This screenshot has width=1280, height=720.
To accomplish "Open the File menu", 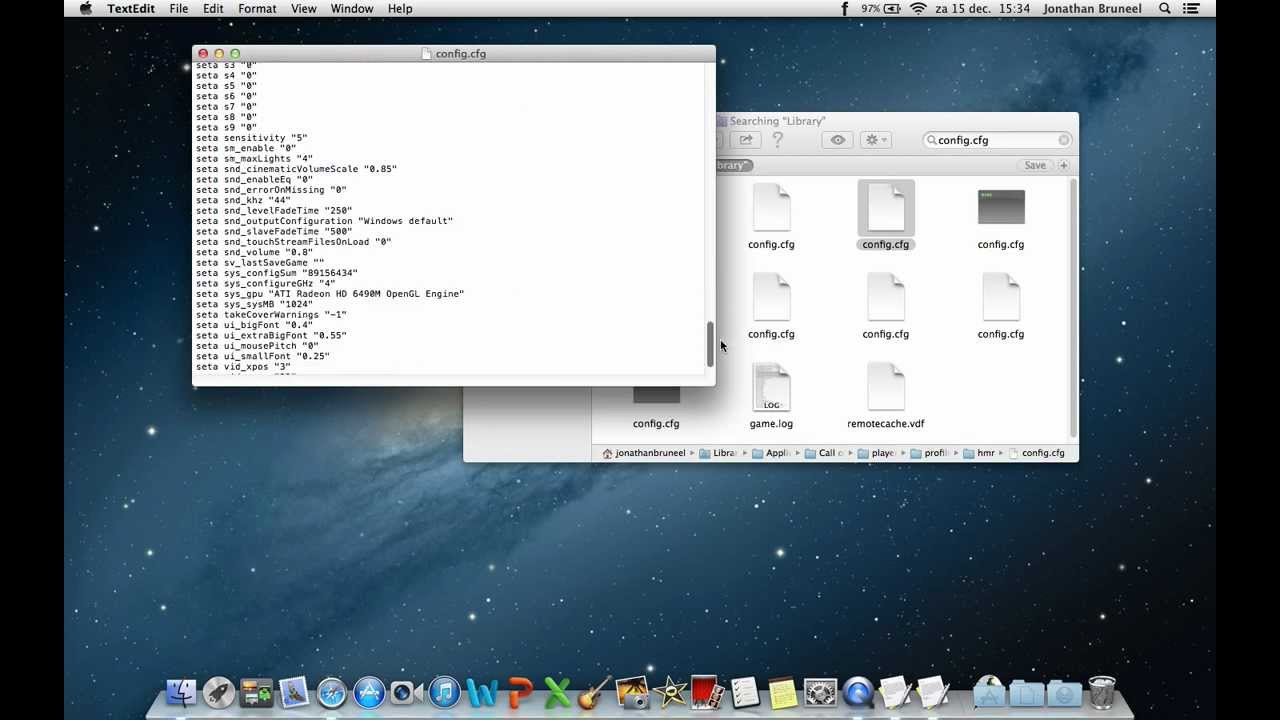I will click(x=179, y=8).
